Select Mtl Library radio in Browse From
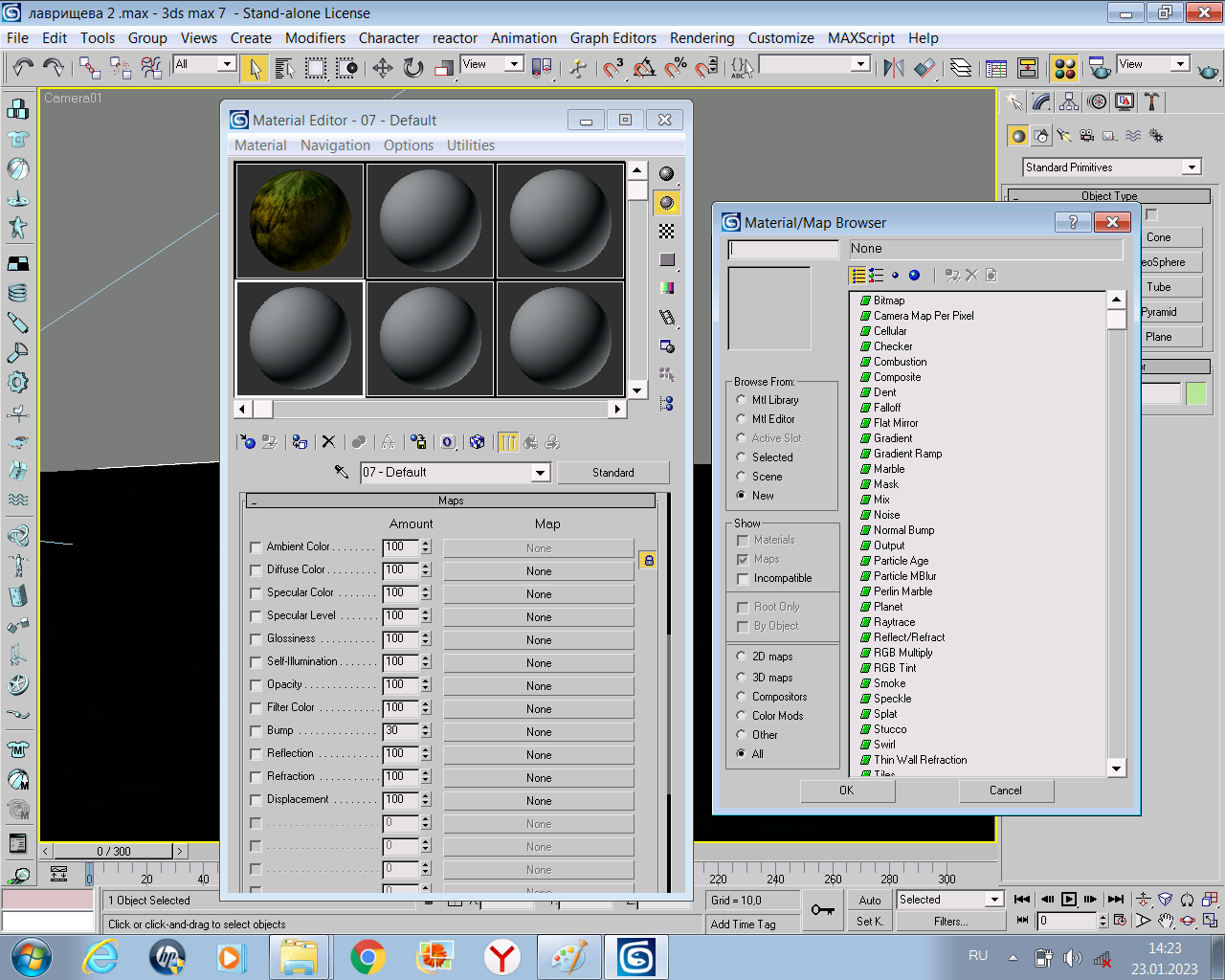Viewport: 1225px width, 980px height. coord(741,400)
